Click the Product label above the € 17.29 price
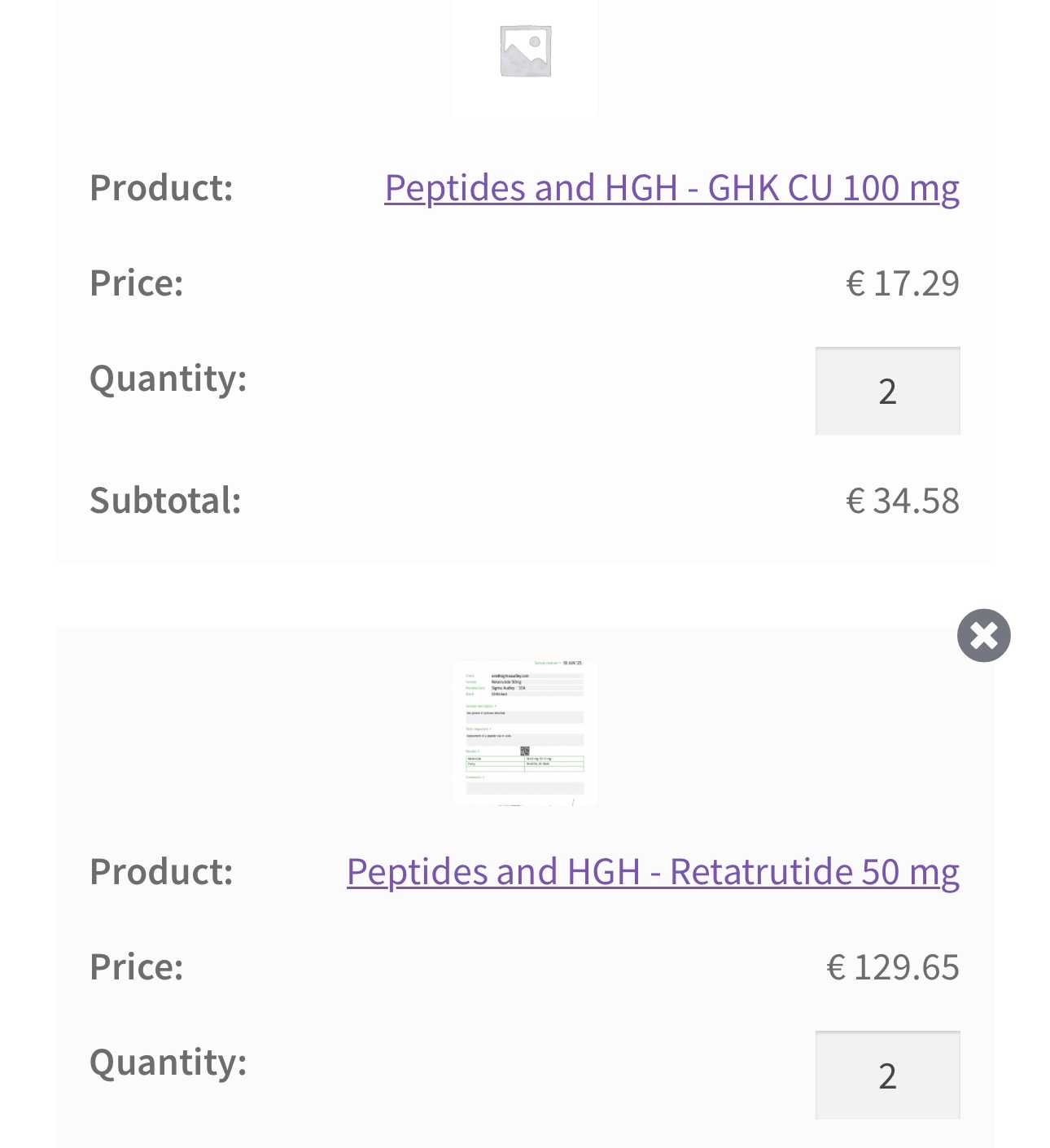 161,188
